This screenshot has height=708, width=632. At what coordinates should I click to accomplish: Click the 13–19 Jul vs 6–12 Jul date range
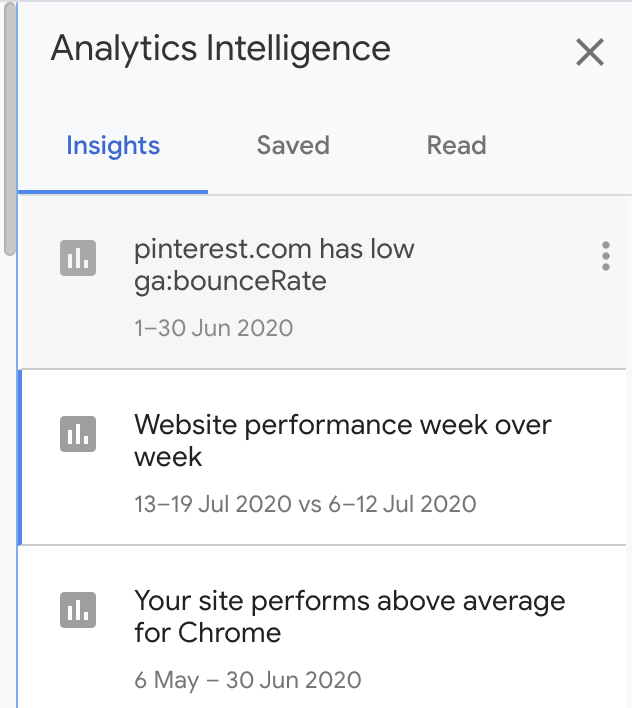(x=305, y=503)
